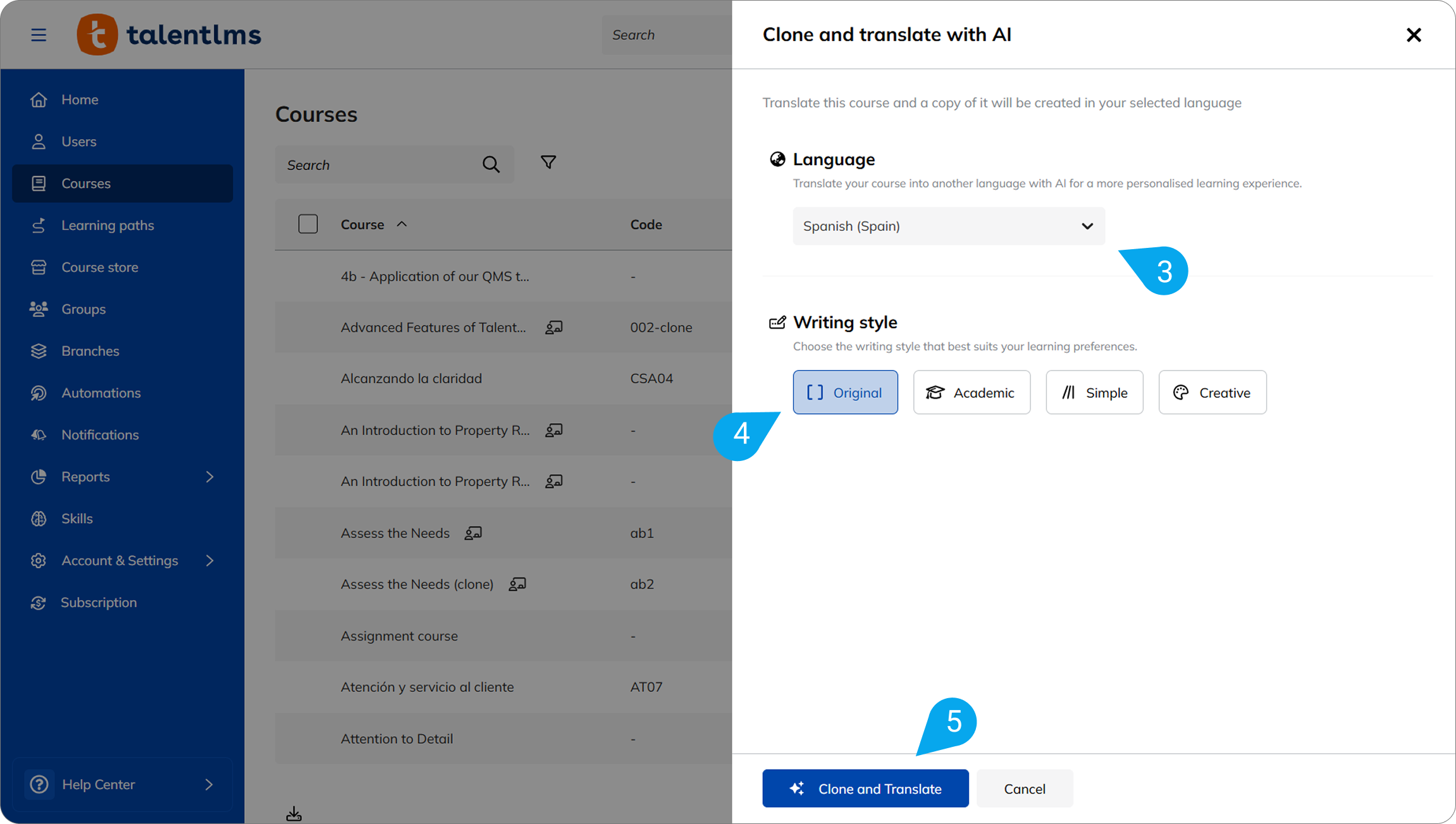Image resolution: width=1456 pixels, height=824 pixels.
Task: Close the Clone and translate panel
Action: click(x=1414, y=35)
